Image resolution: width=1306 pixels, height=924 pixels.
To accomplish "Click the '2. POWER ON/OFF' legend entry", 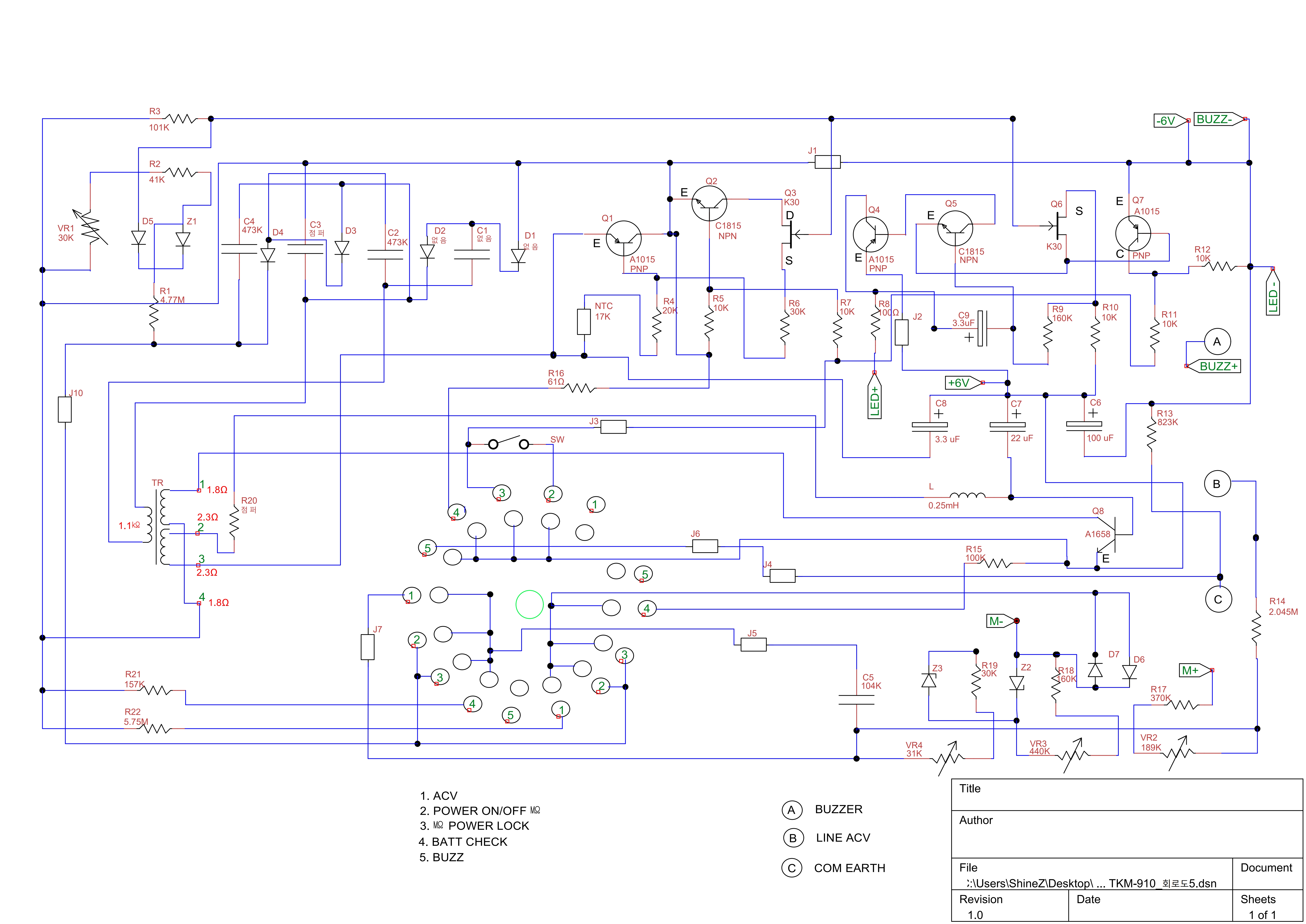I will pos(480,811).
